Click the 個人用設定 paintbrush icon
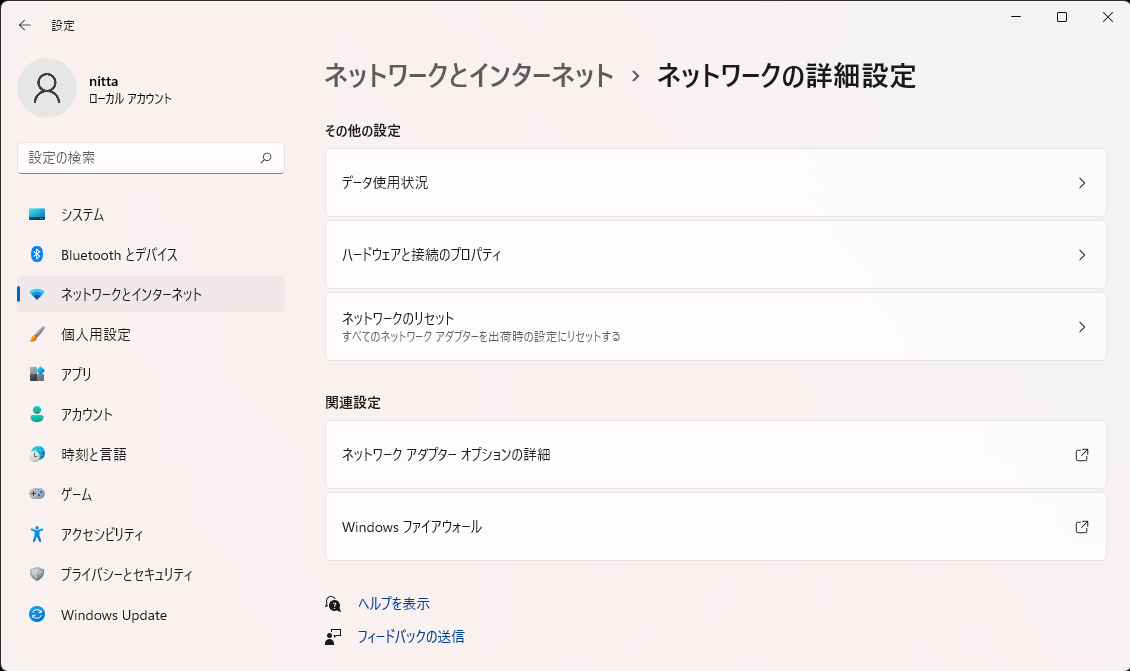This screenshot has width=1130, height=671. pyautogui.click(x=37, y=334)
